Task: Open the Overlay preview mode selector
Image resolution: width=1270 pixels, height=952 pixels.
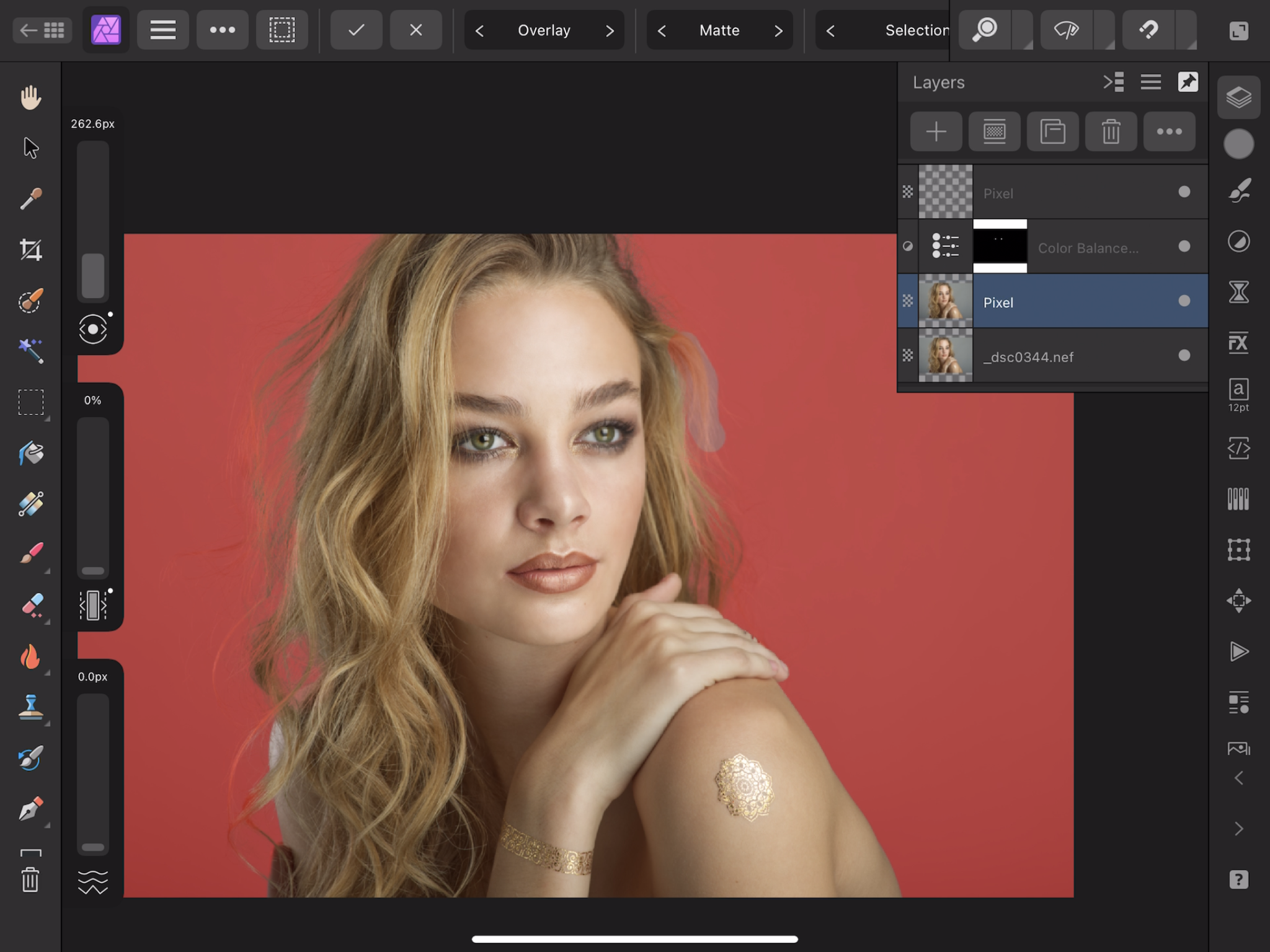Action: coord(544,30)
